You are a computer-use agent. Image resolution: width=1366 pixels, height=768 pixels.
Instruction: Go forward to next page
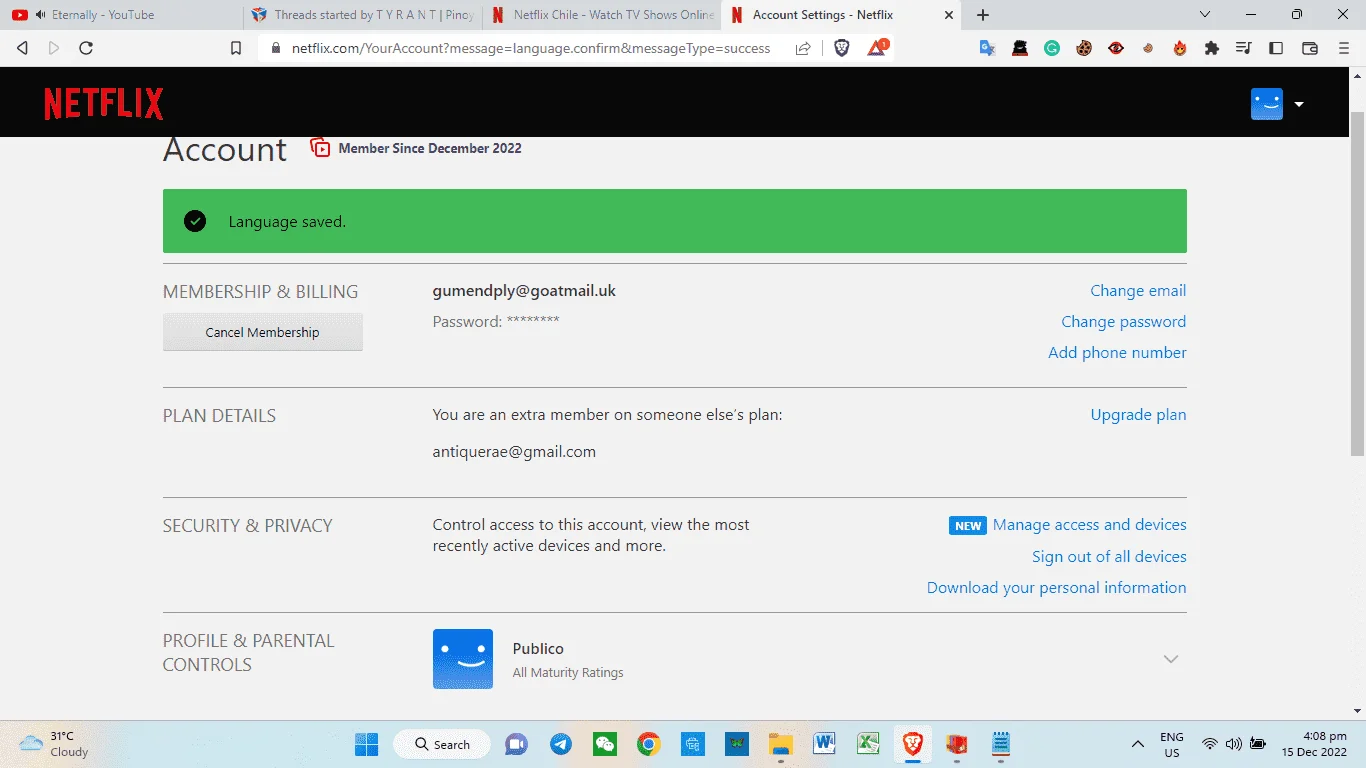(x=54, y=48)
